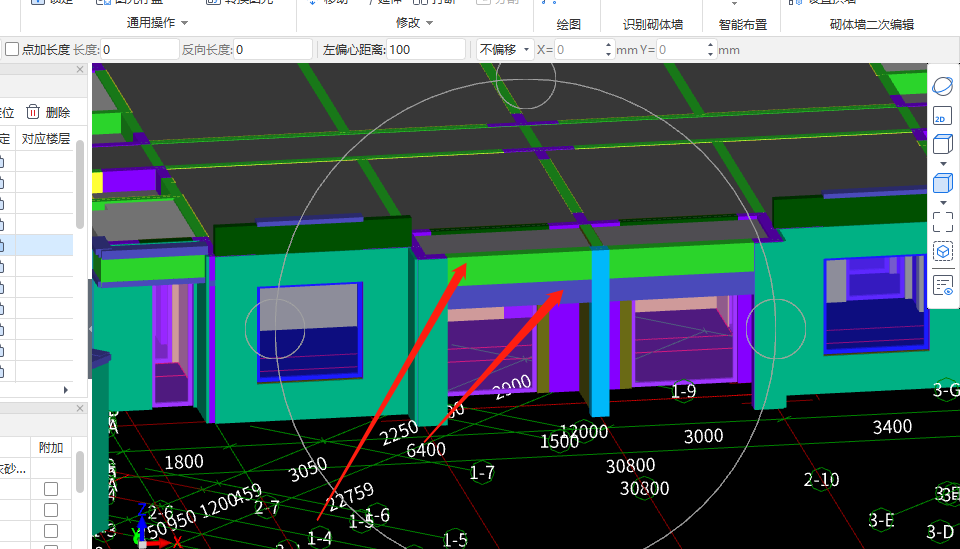The height and width of the screenshot is (549, 960).
Task: Expand dropdown under solid cube icon
Action: 943,203
